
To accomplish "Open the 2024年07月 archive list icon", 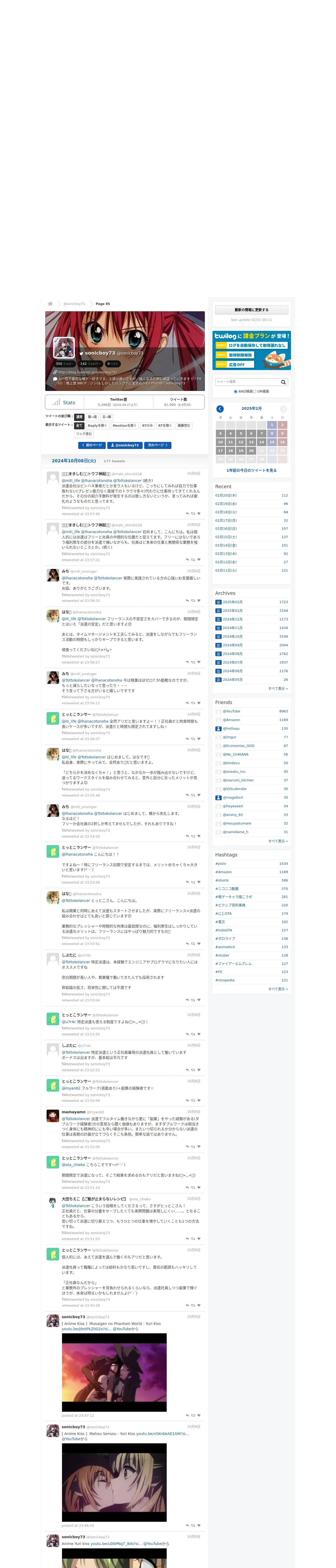I will pyautogui.click(x=218, y=662).
